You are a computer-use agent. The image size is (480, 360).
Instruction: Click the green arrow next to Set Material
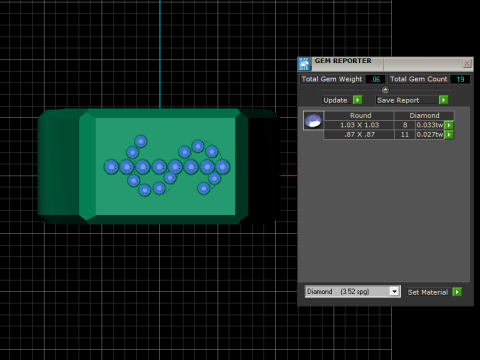click(457, 292)
